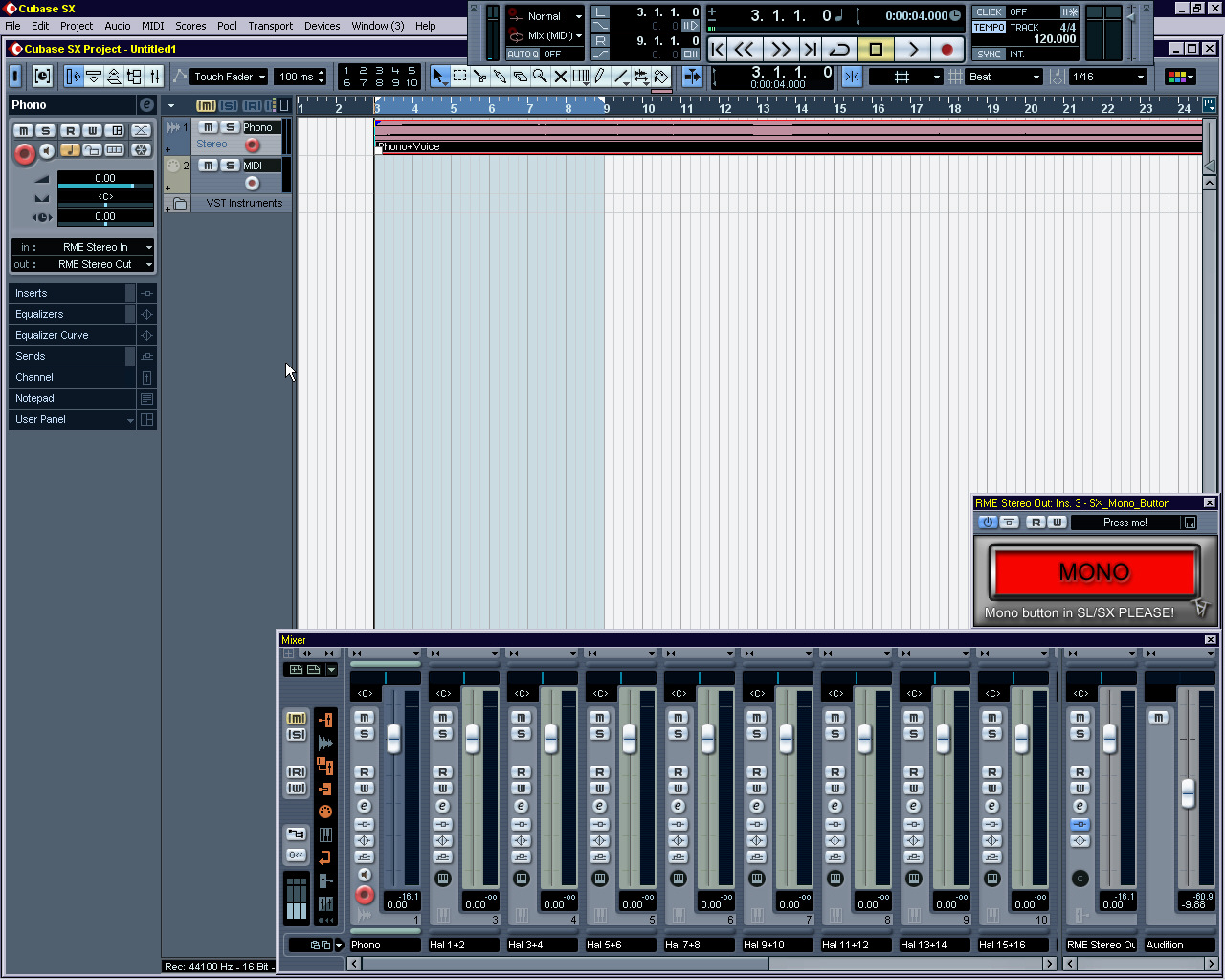Start playback with the transport Play button

click(912, 49)
